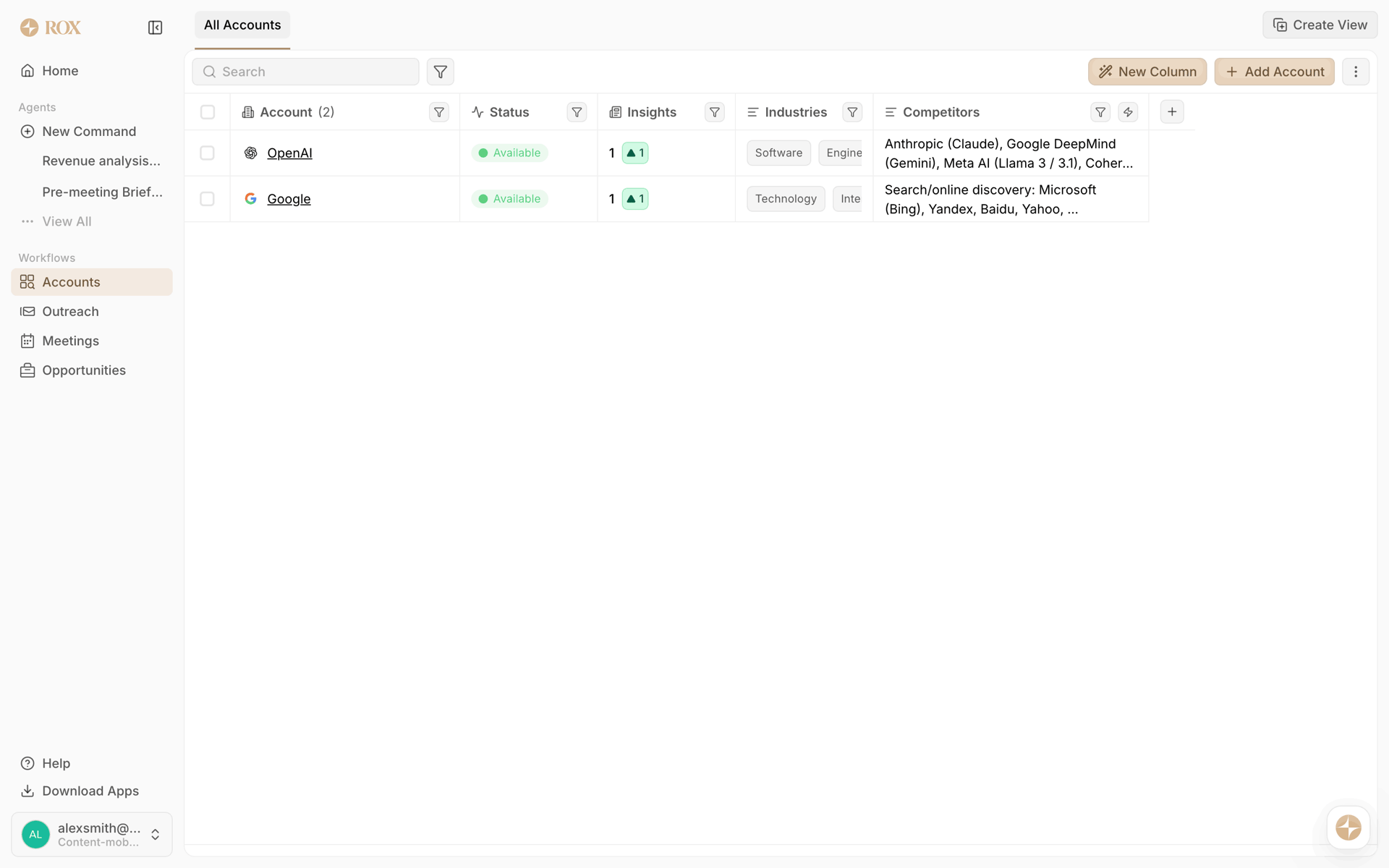The height and width of the screenshot is (868, 1389).
Task: Click Google's insight increase badge
Action: point(635,199)
